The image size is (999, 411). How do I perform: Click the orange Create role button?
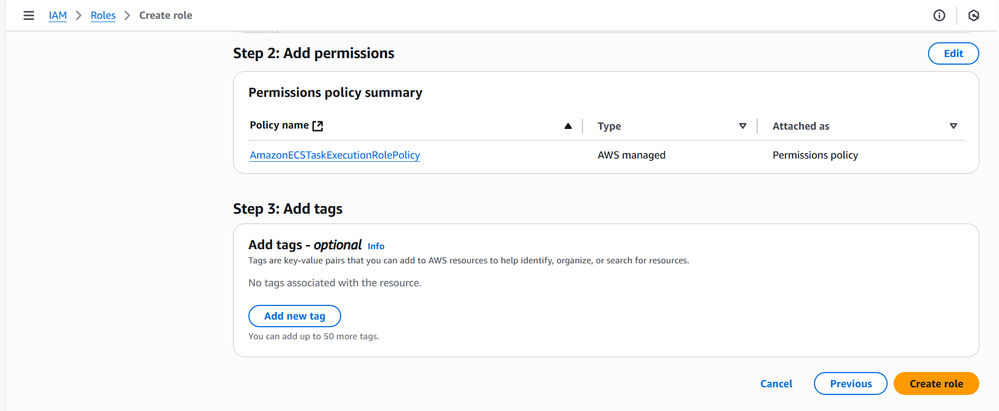point(936,384)
